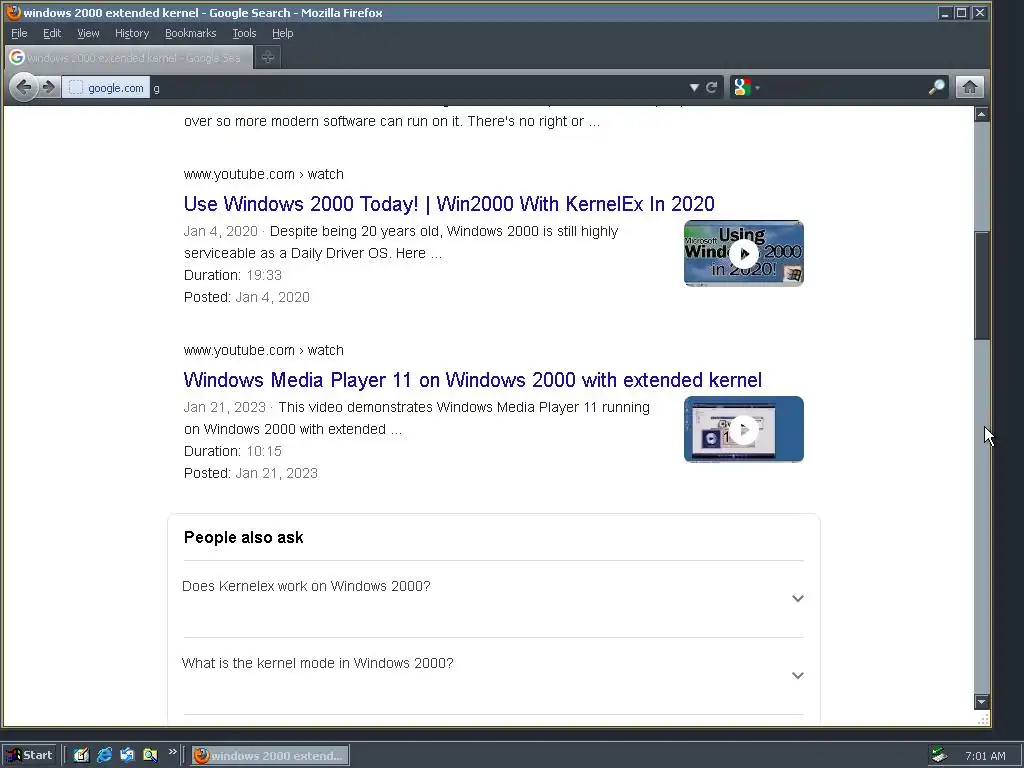Viewport: 1024px width, 768px height.
Task: Open 'Use Windows 2000 Today!' KernelEx result
Action: [x=449, y=204]
